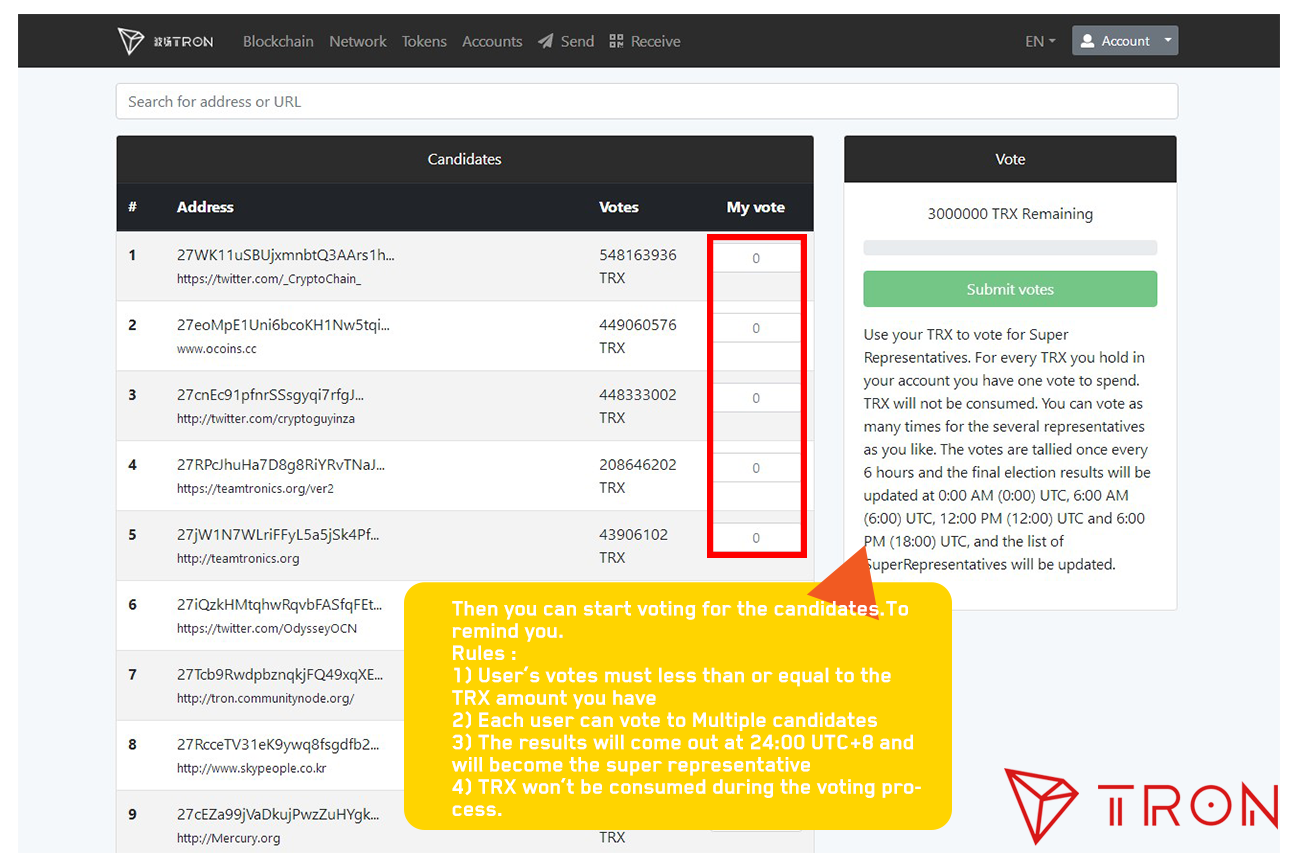Image resolution: width=1298 pixels, height=866 pixels.
Task: Click My vote field for candidate 3
Action: coord(756,398)
